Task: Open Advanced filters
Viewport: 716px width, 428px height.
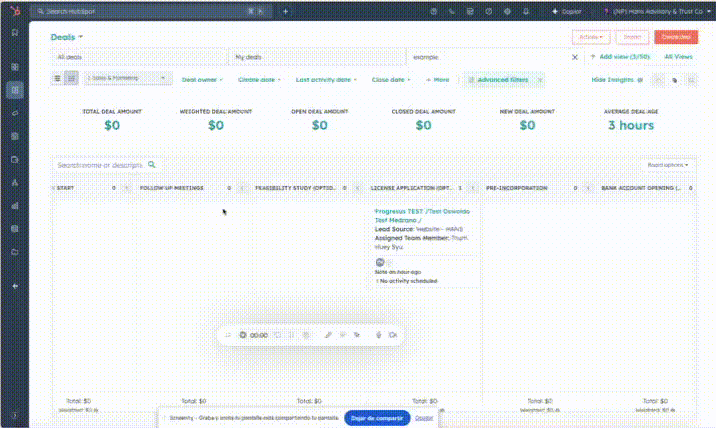Action: pyautogui.click(x=504, y=79)
